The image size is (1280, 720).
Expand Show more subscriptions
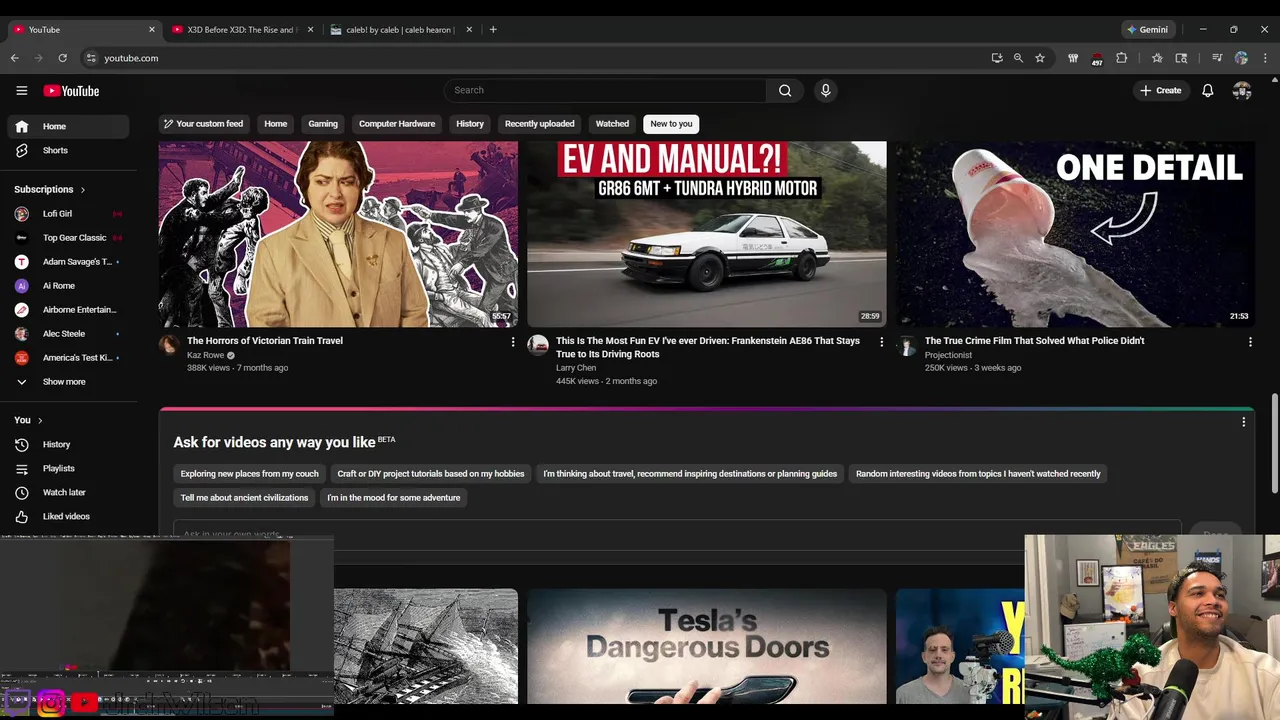[68, 381]
